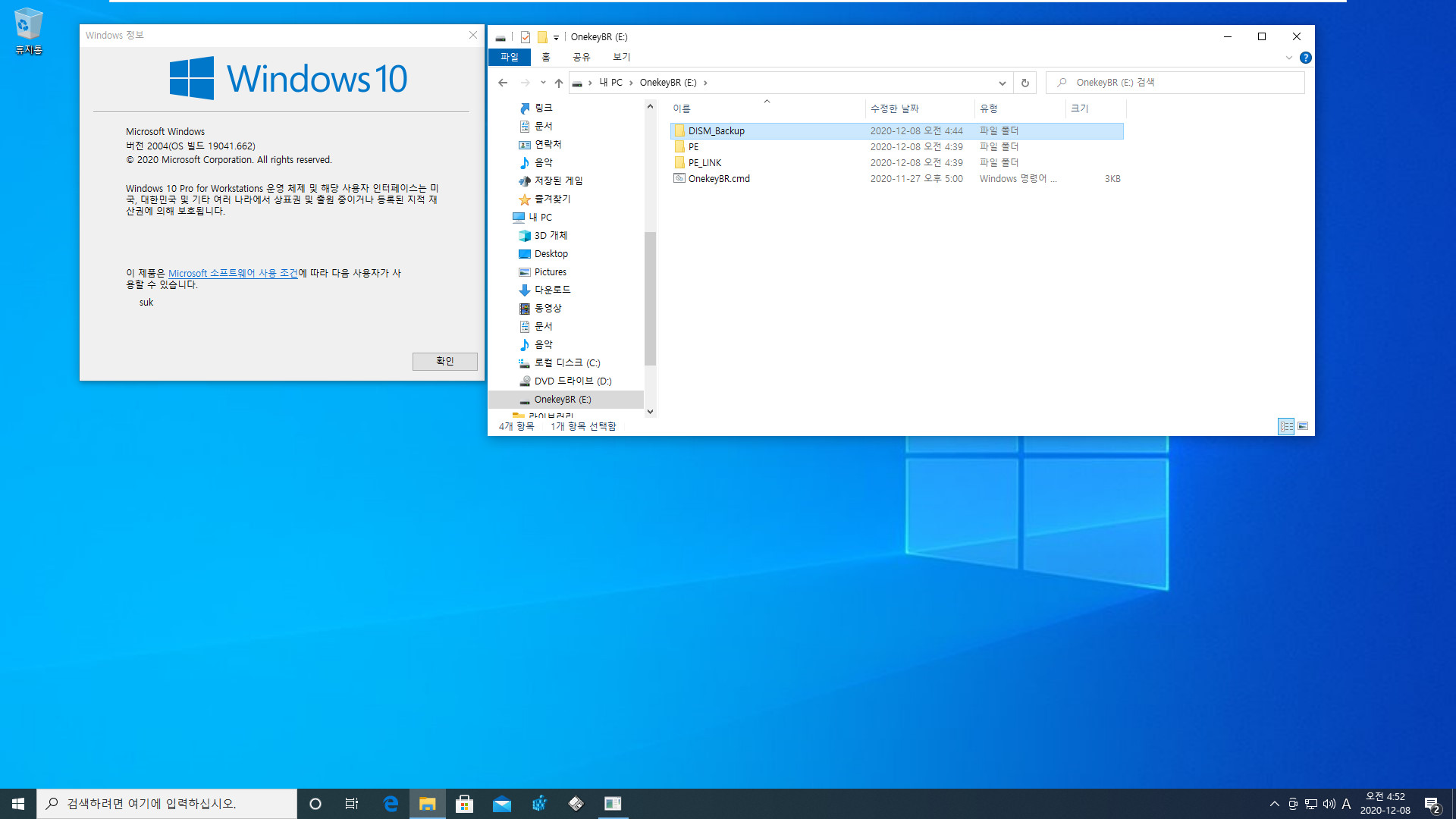The image size is (1456, 819).
Task: Click 확인 button in Windows 정보
Action: click(x=445, y=362)
